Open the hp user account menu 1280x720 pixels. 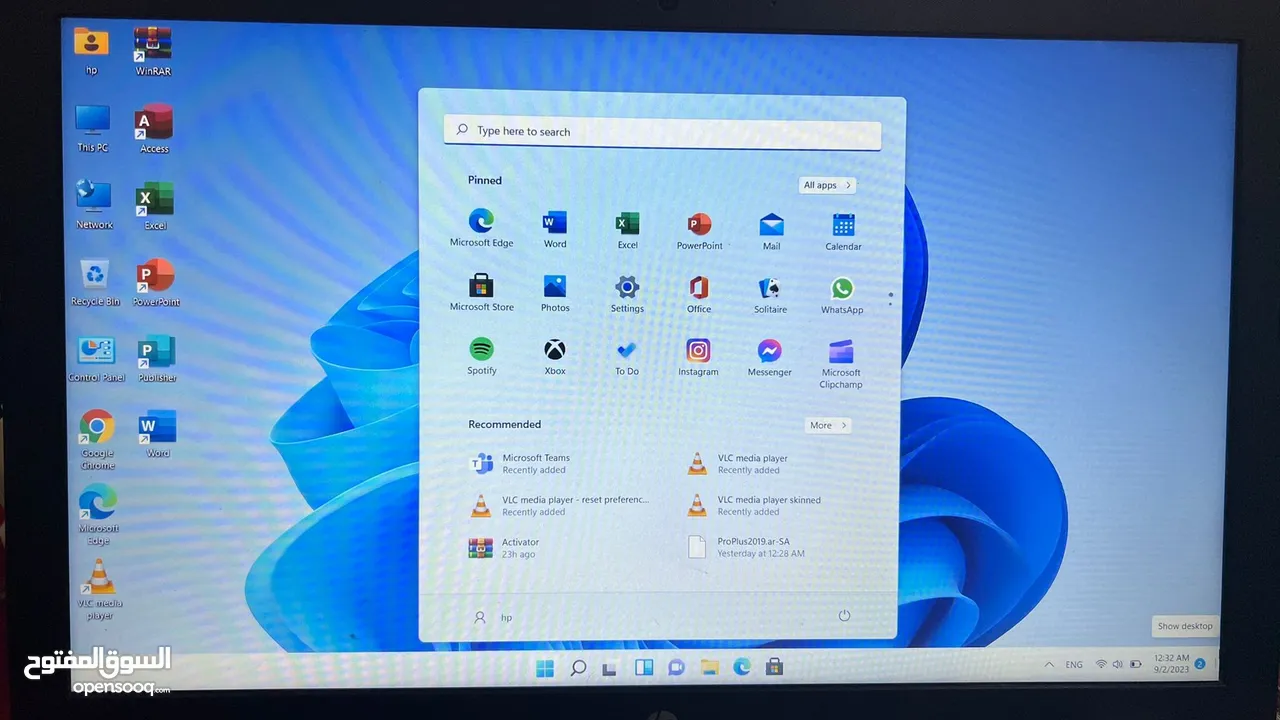click(x=493, y=618)
